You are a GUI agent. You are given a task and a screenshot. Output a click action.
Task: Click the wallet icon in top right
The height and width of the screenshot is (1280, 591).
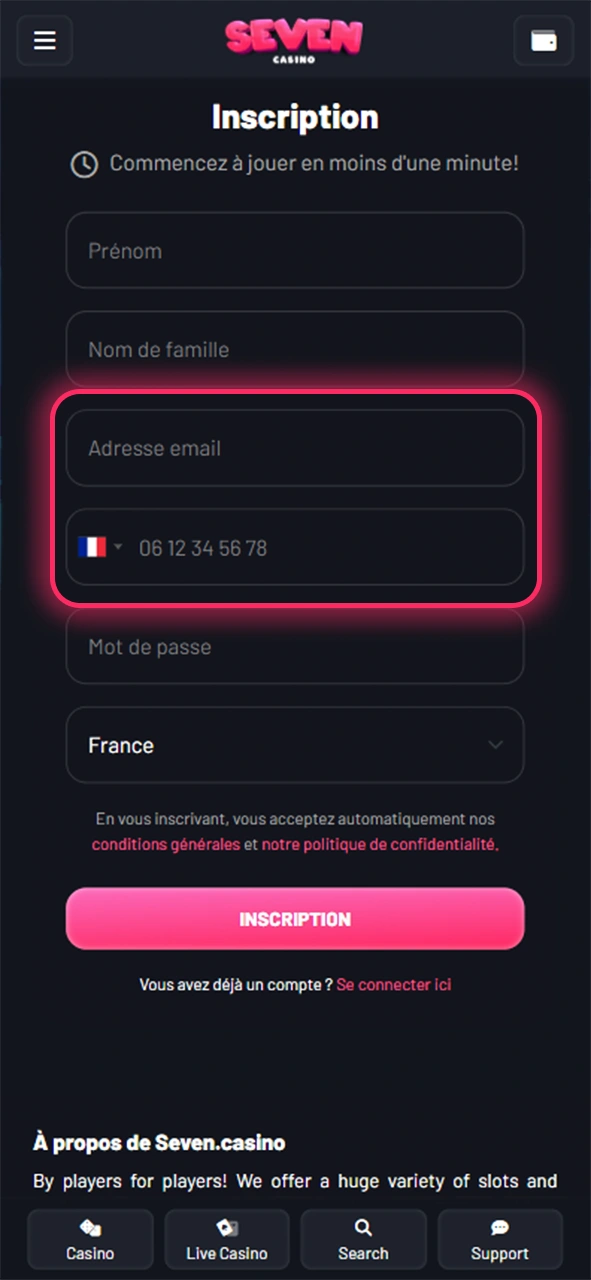[543, 40]
